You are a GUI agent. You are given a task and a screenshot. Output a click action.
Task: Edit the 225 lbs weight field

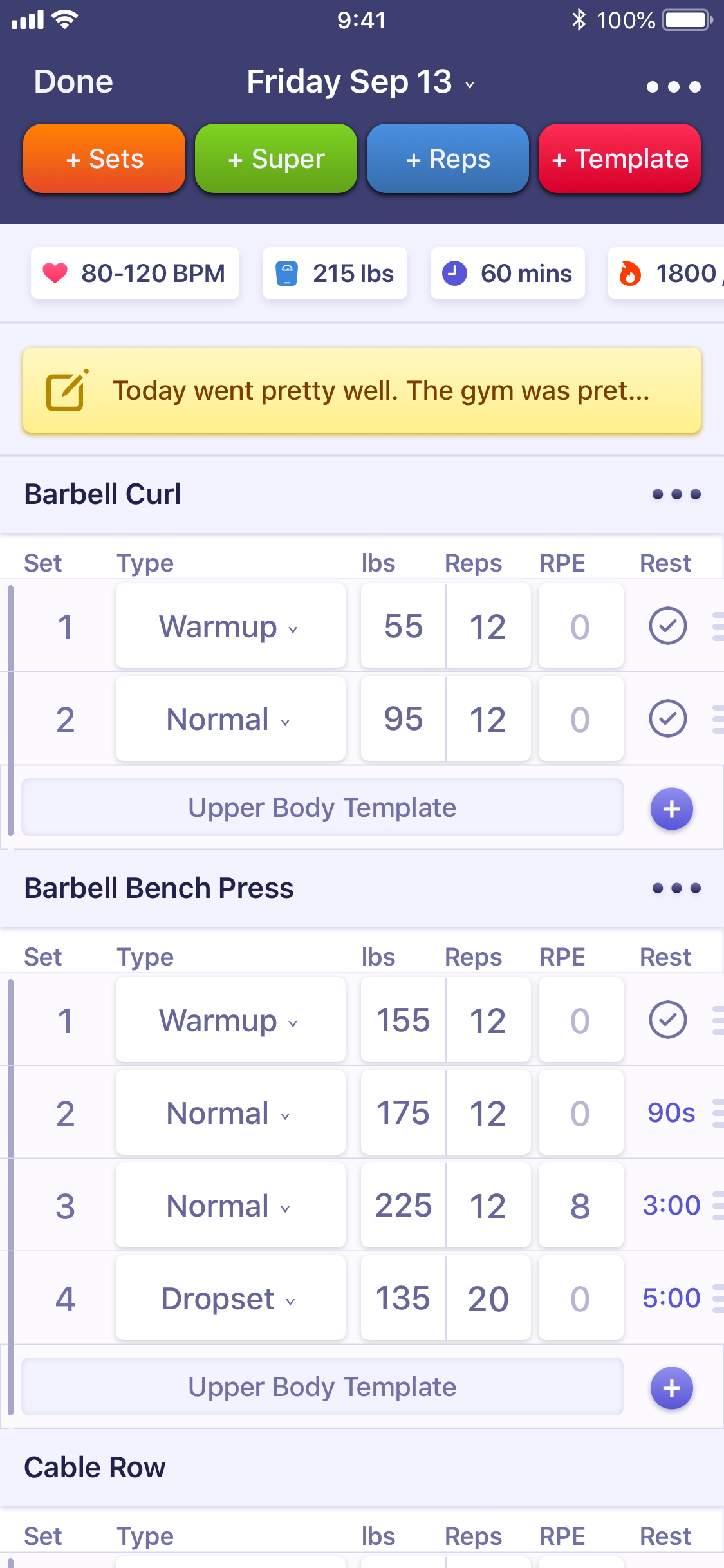(403, 1206)
